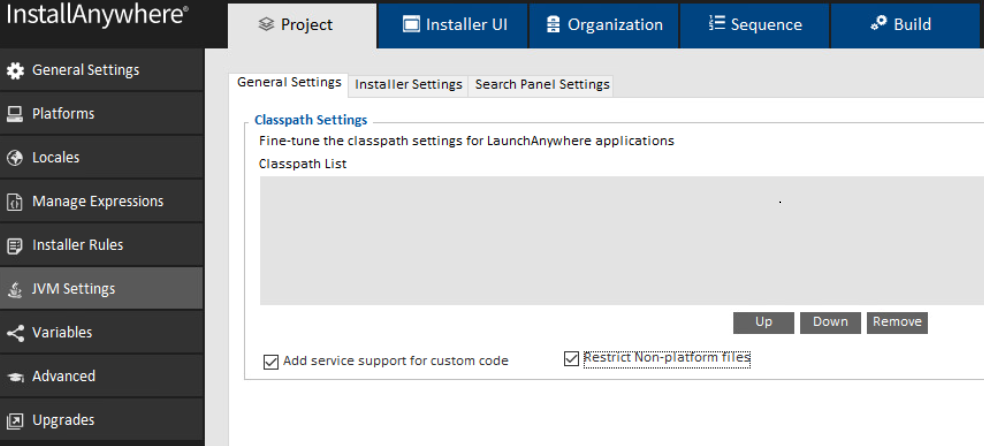The image size is (984, 446).
Task: Open Search Panel Settings subtab
Action: point(542,85)
